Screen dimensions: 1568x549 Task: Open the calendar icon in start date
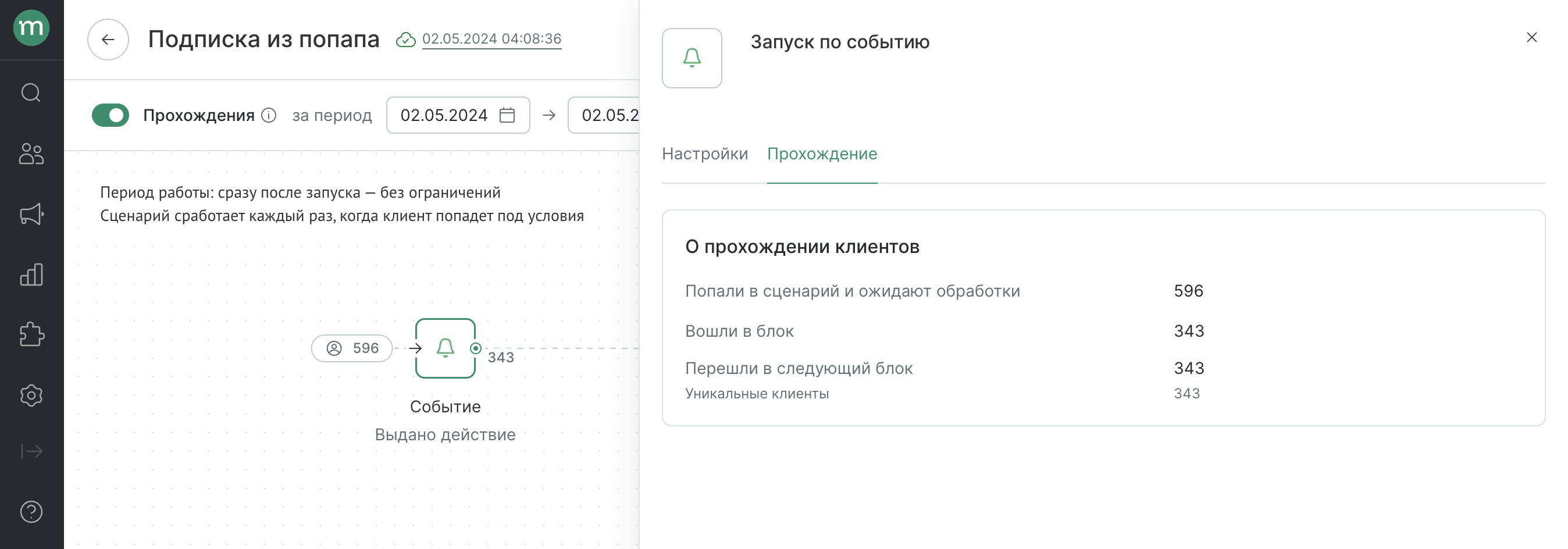pos(507,115)
